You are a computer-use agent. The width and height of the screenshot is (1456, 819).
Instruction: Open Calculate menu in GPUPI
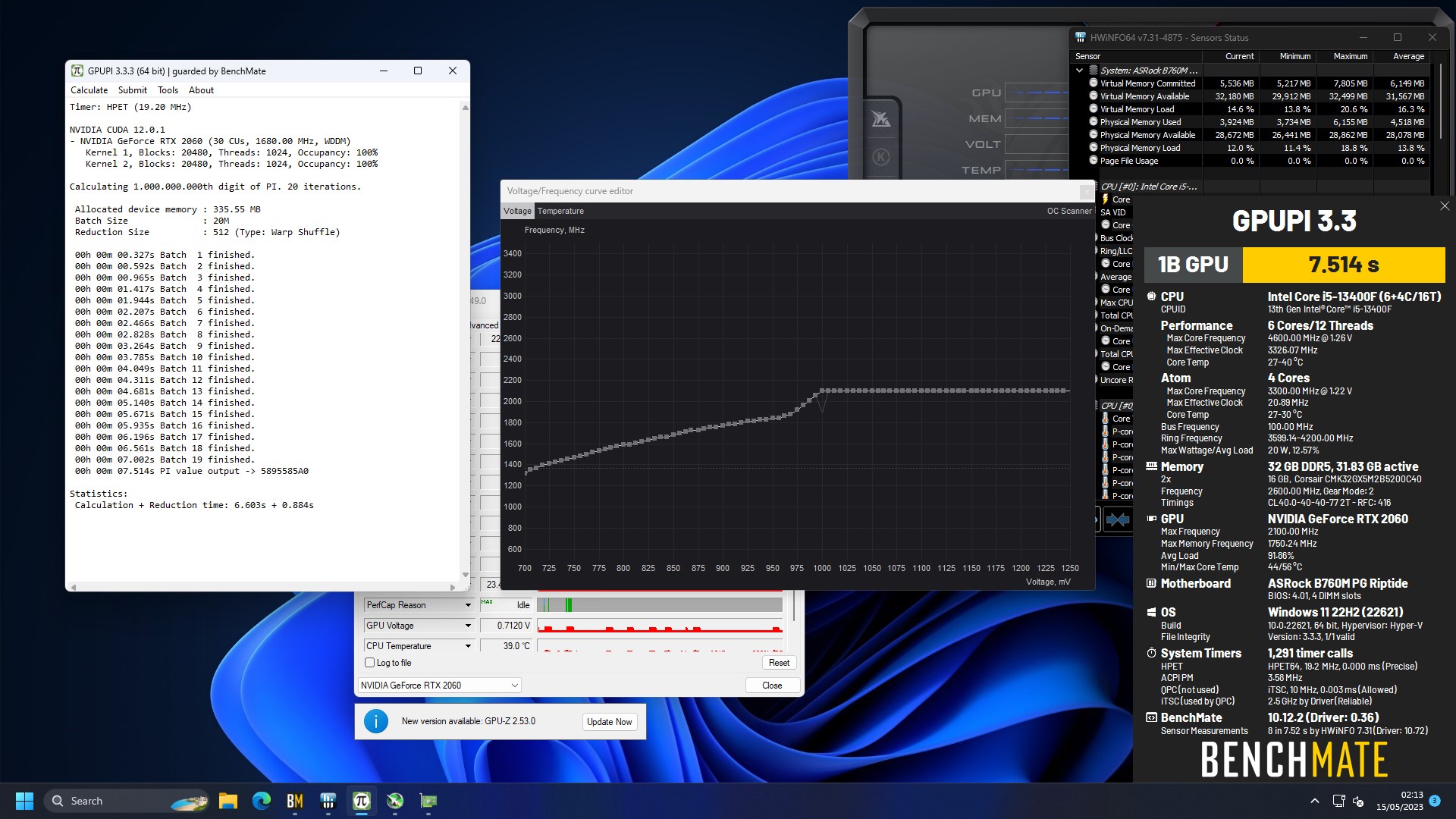89,89
